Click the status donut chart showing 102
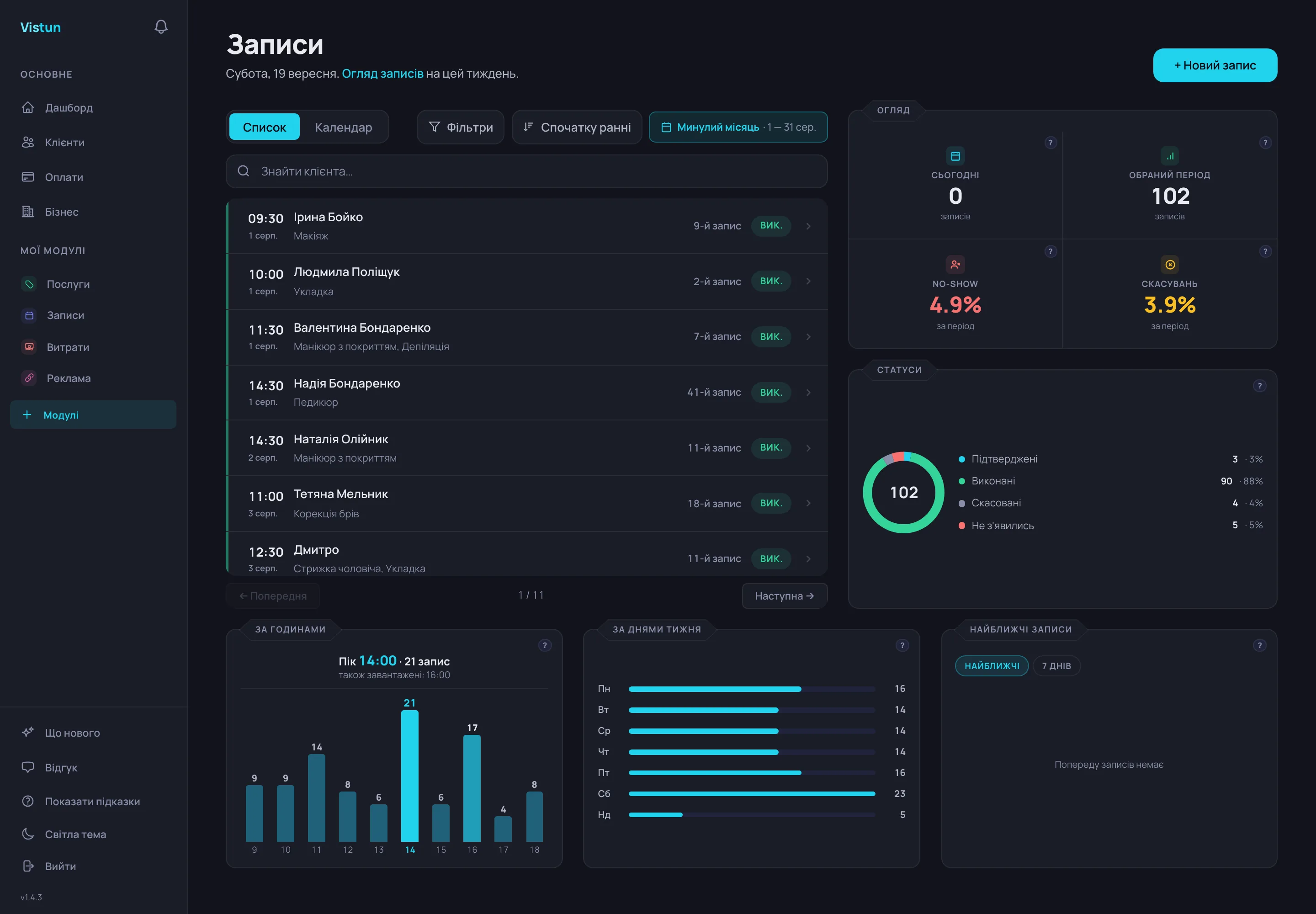 pyautogui.click(x=904, y=493)
